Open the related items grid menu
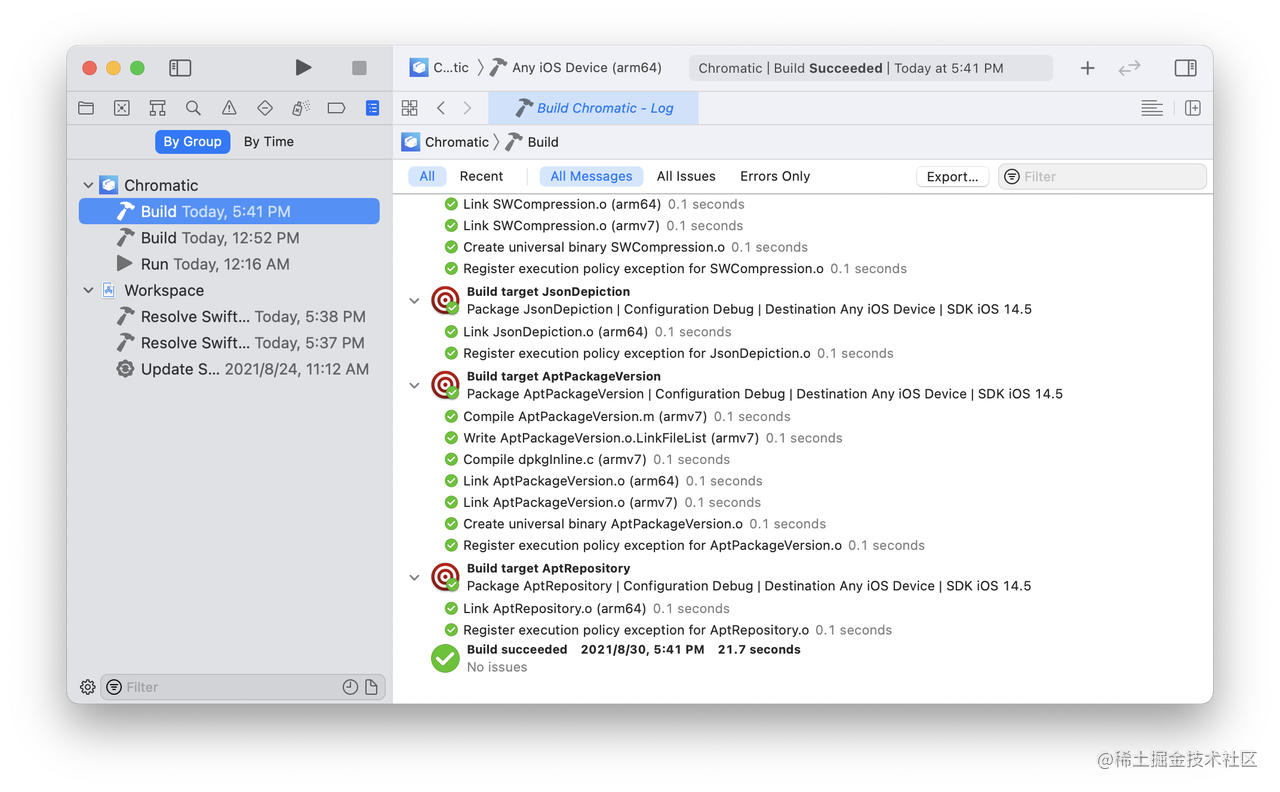Image resolution: width=1280 pixels, height=792 pixels. click(410, 108)
